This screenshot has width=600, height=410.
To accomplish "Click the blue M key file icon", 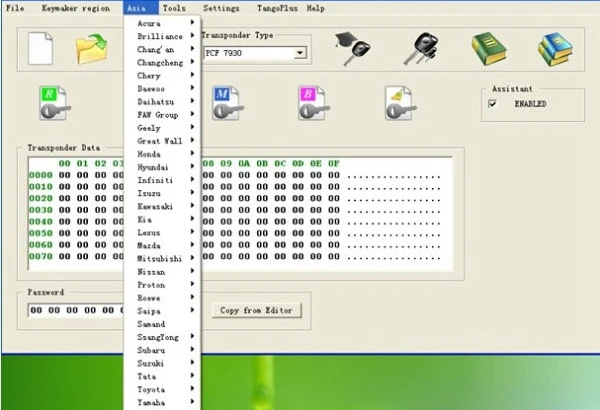I will pos(227,103).
